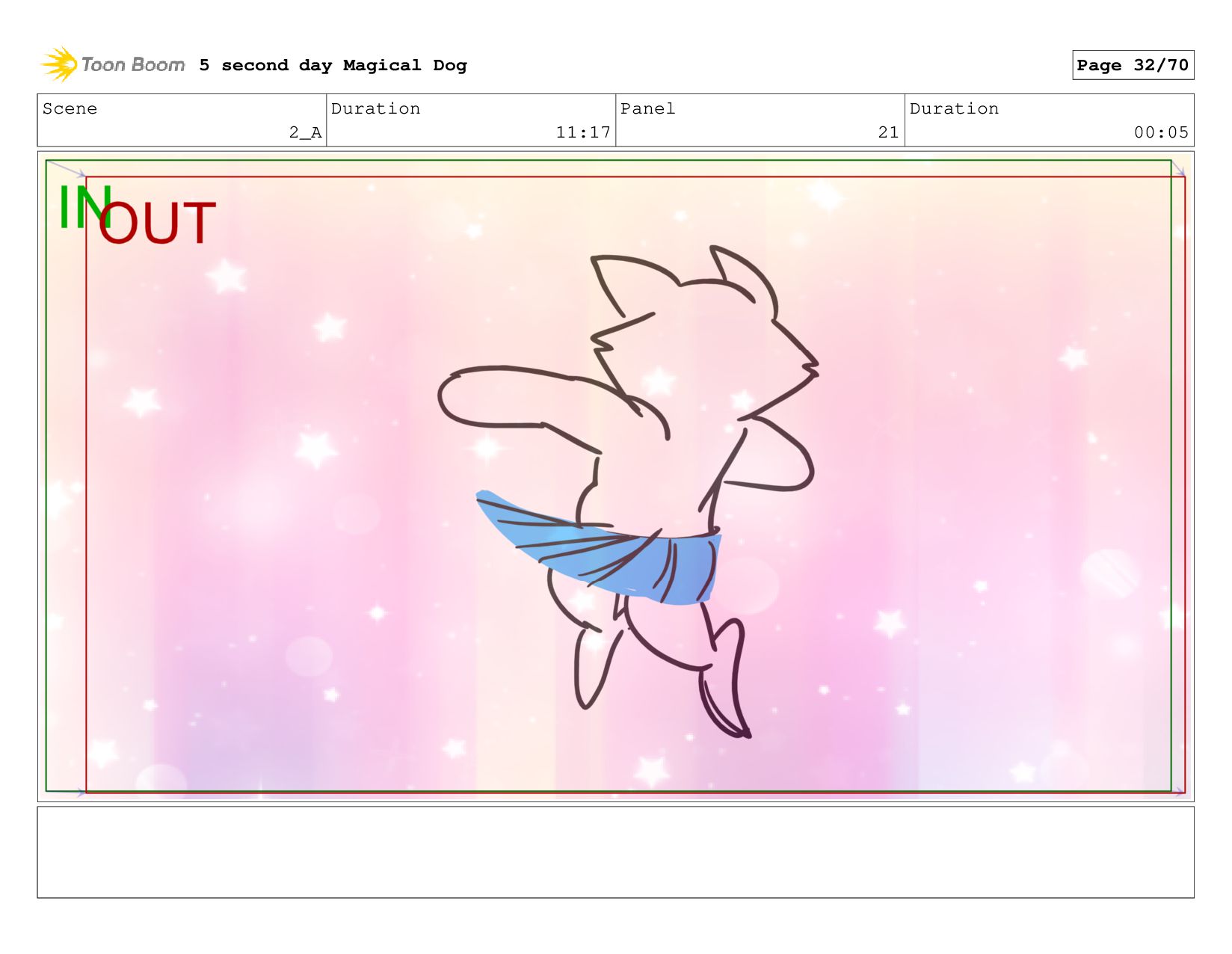Click the Toon Boom logo

tap(112, 65)
